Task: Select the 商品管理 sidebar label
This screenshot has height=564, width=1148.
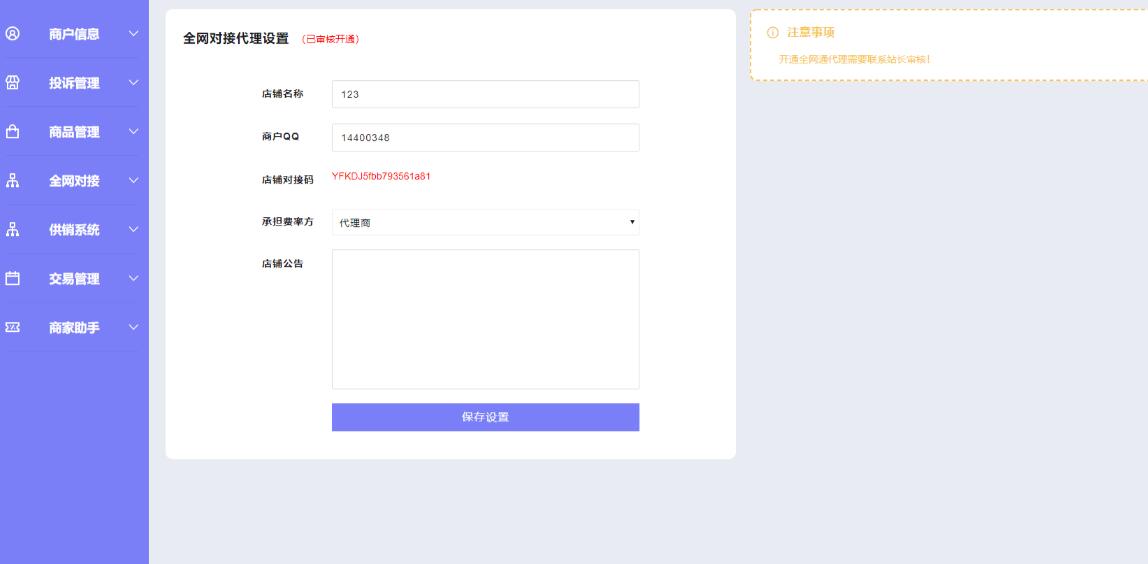Action: point(74,132)
